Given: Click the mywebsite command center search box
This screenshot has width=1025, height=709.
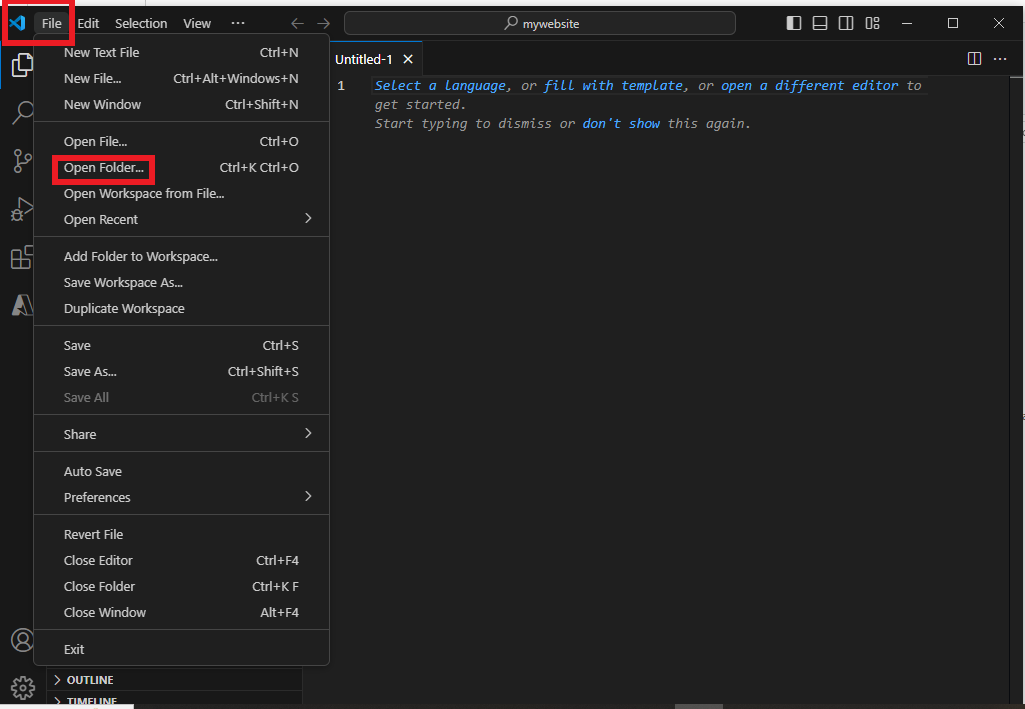Looking at the screenshot, I should 540,23.
